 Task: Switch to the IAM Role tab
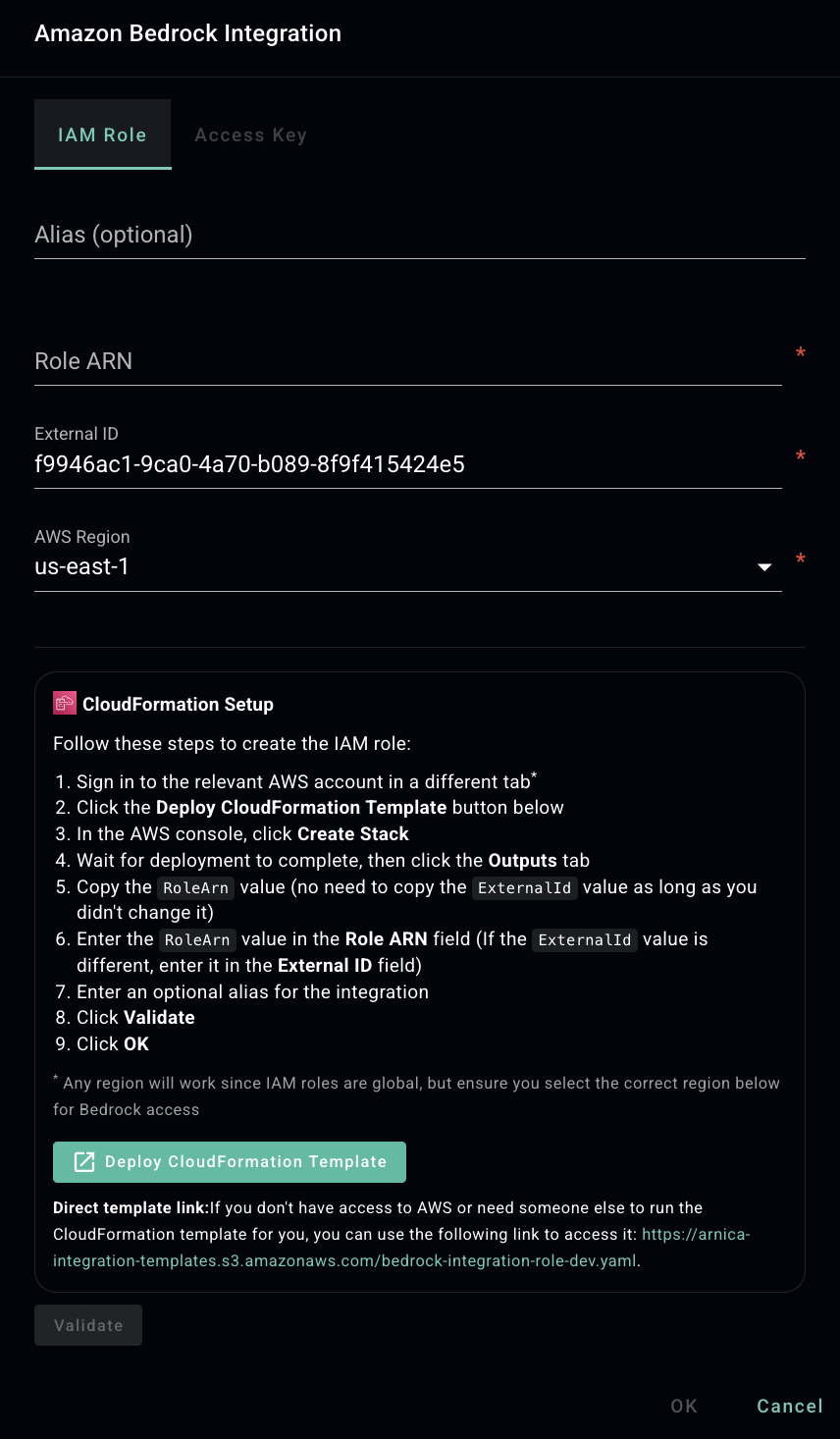[102, 135]
